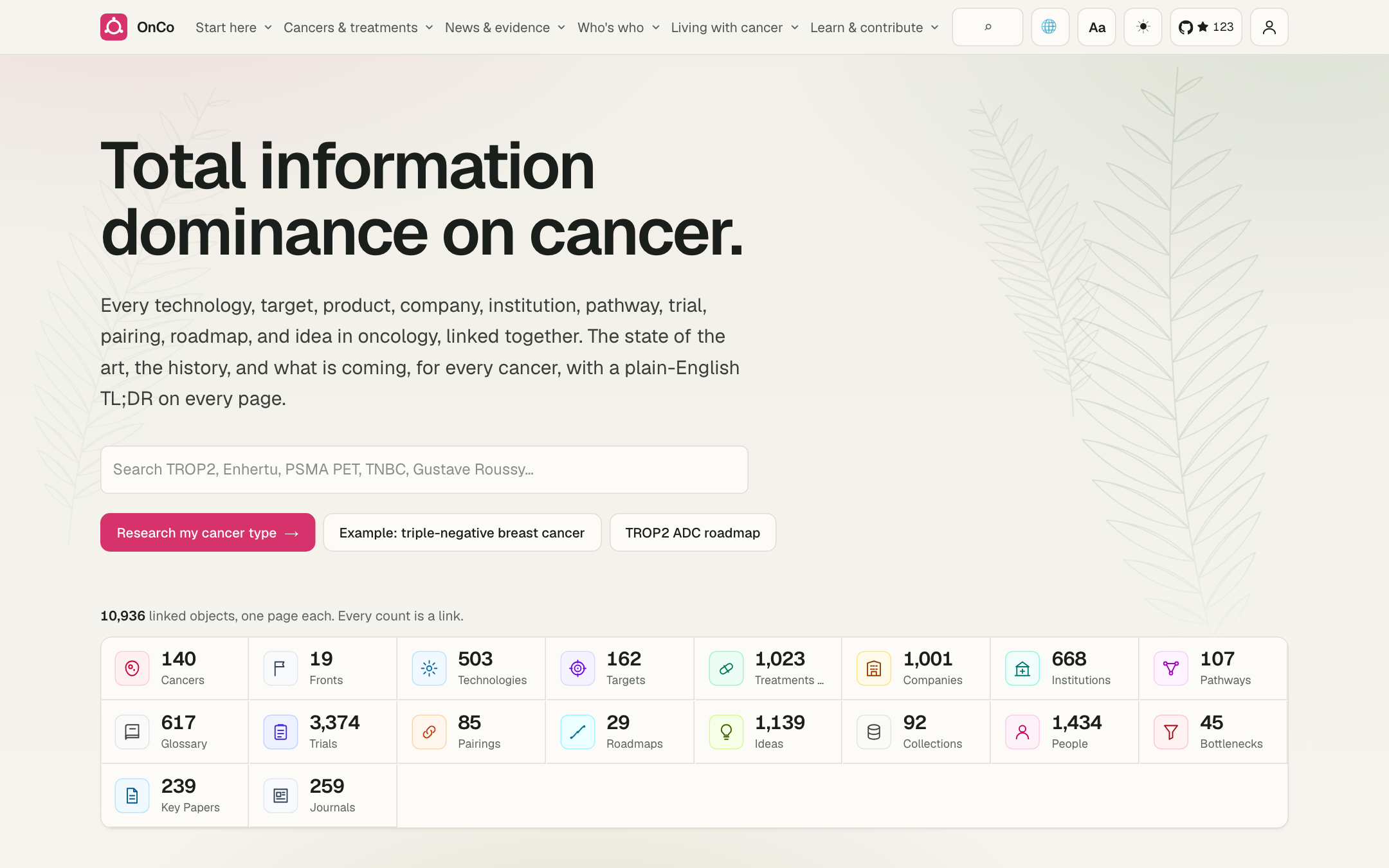Image resolution: width=1389 pixels, height=868 pixels.
Task: Open the 45 Bottlenecks count
Action: (x=1213, y=732)
